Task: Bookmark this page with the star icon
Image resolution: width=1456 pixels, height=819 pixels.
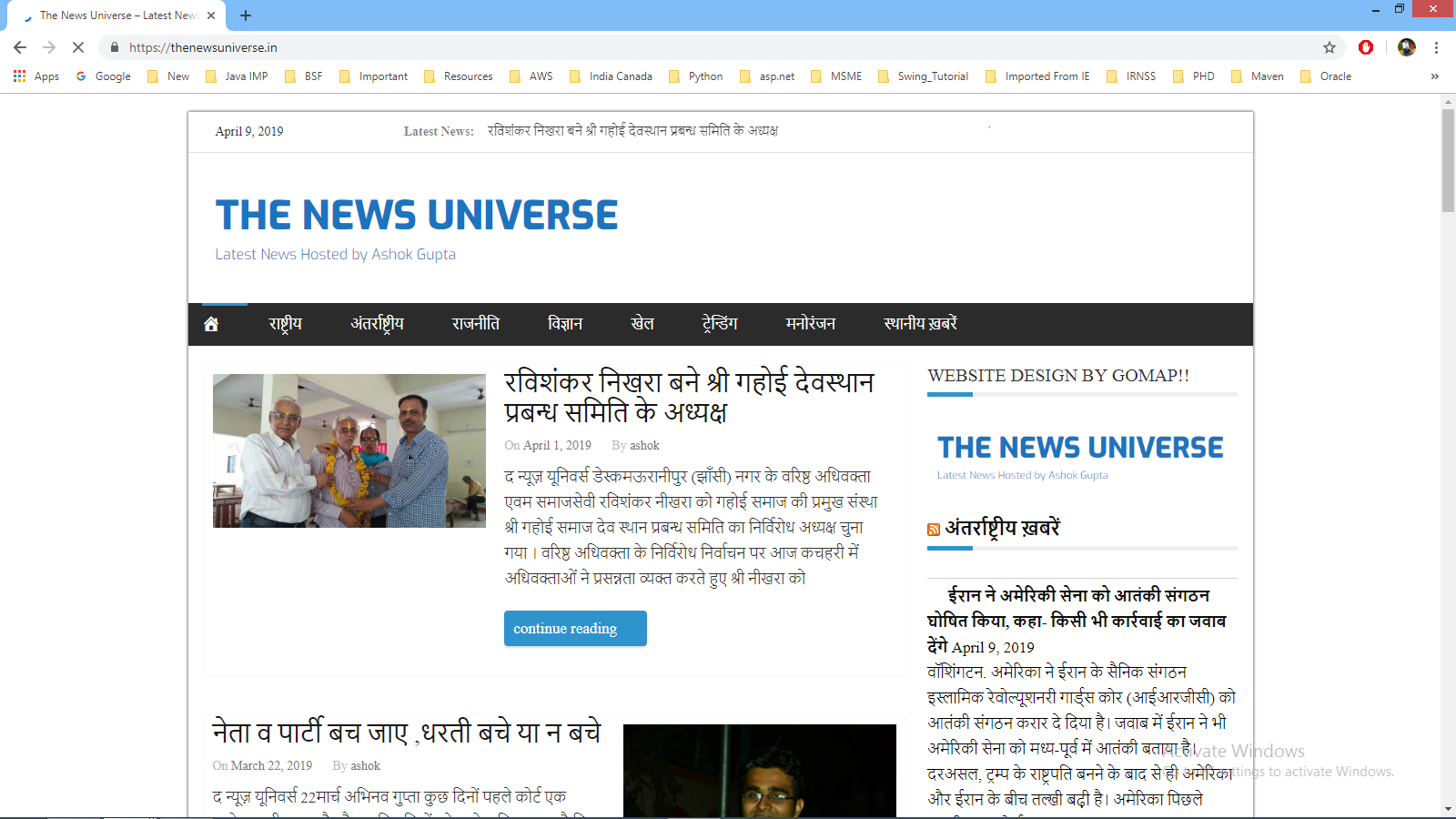Action: [x=1330, y=47]
